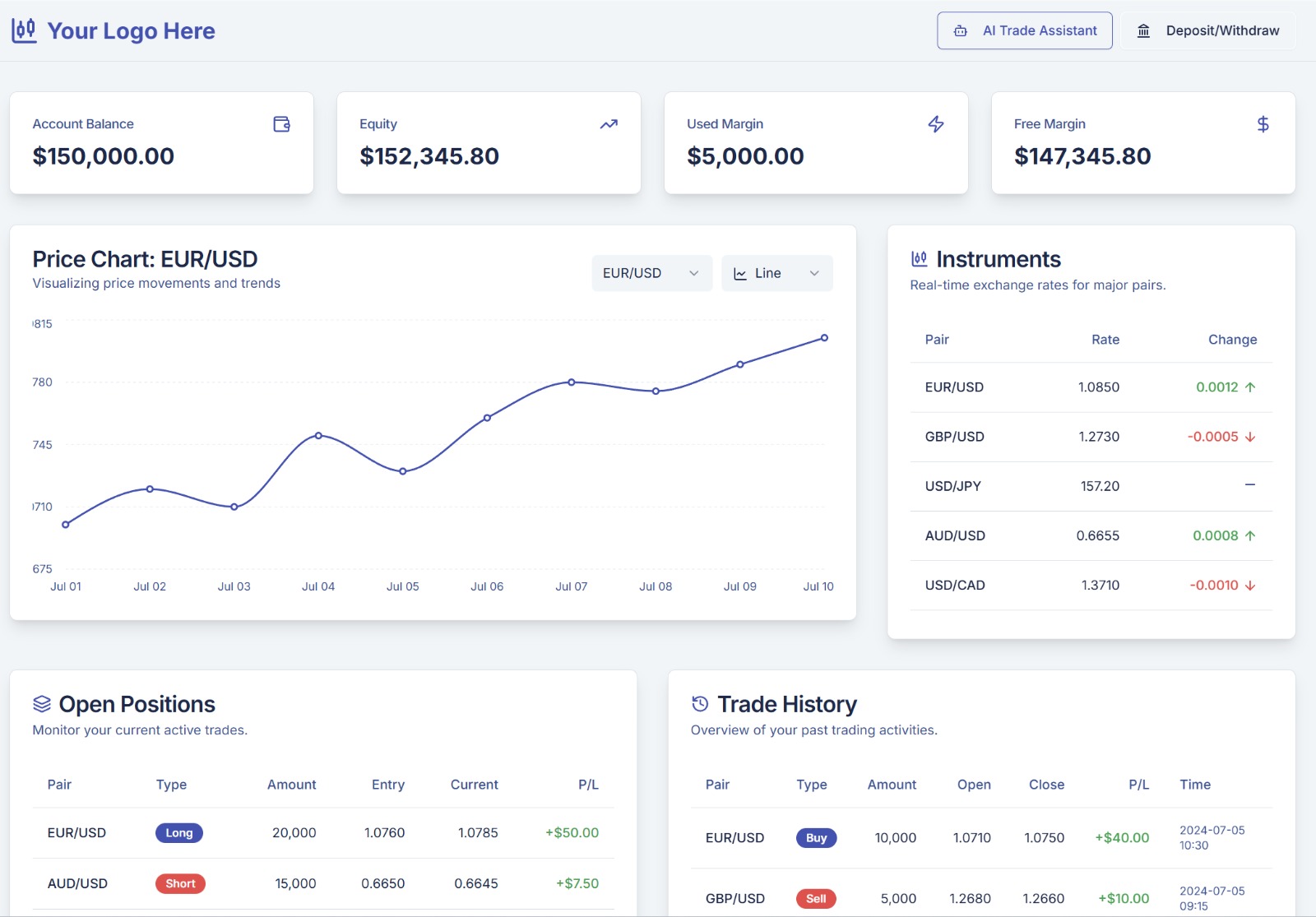Click the Jul 05 data point on chart

403,471
